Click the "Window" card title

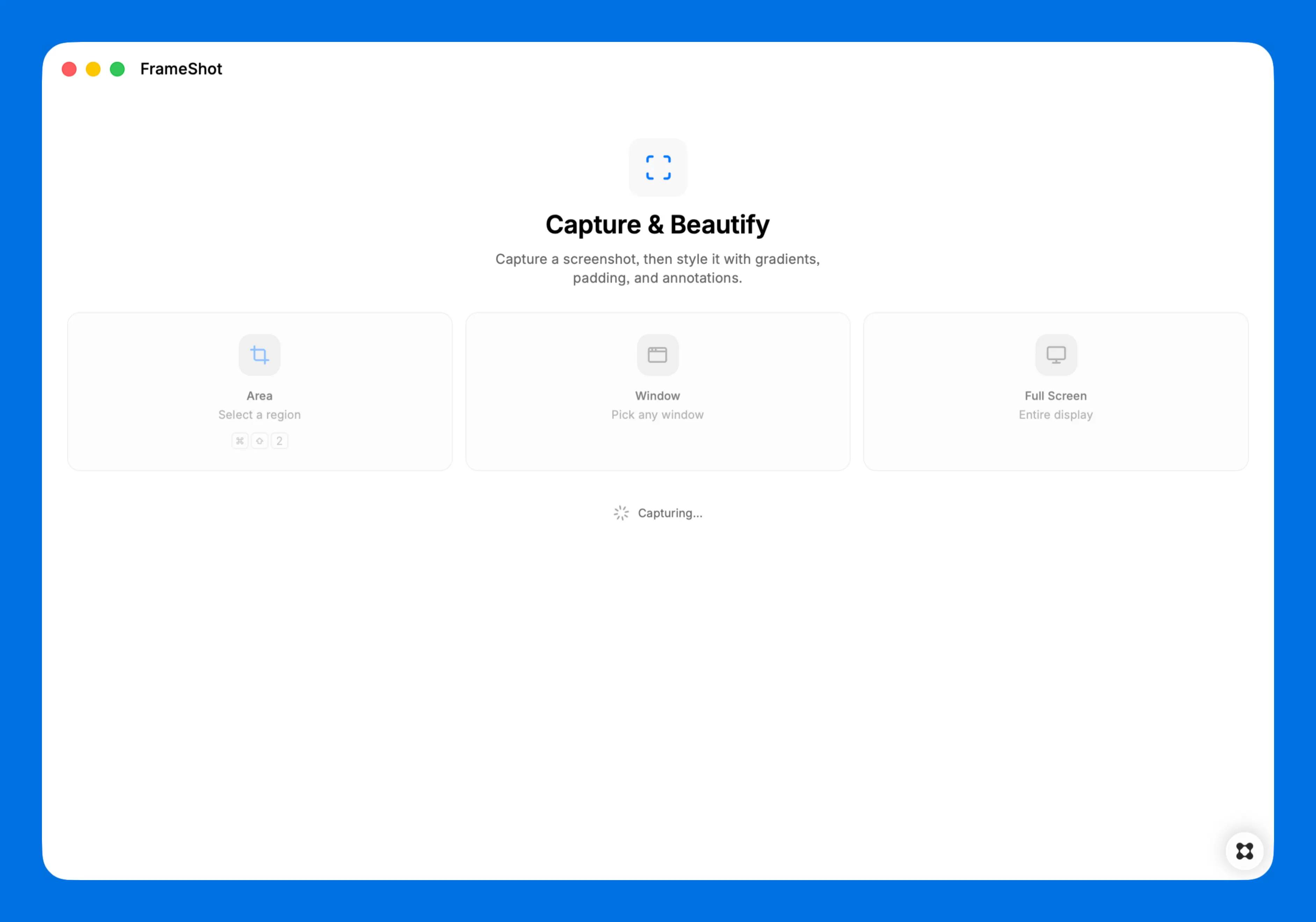pyautogui.click(x=657, y=396)
